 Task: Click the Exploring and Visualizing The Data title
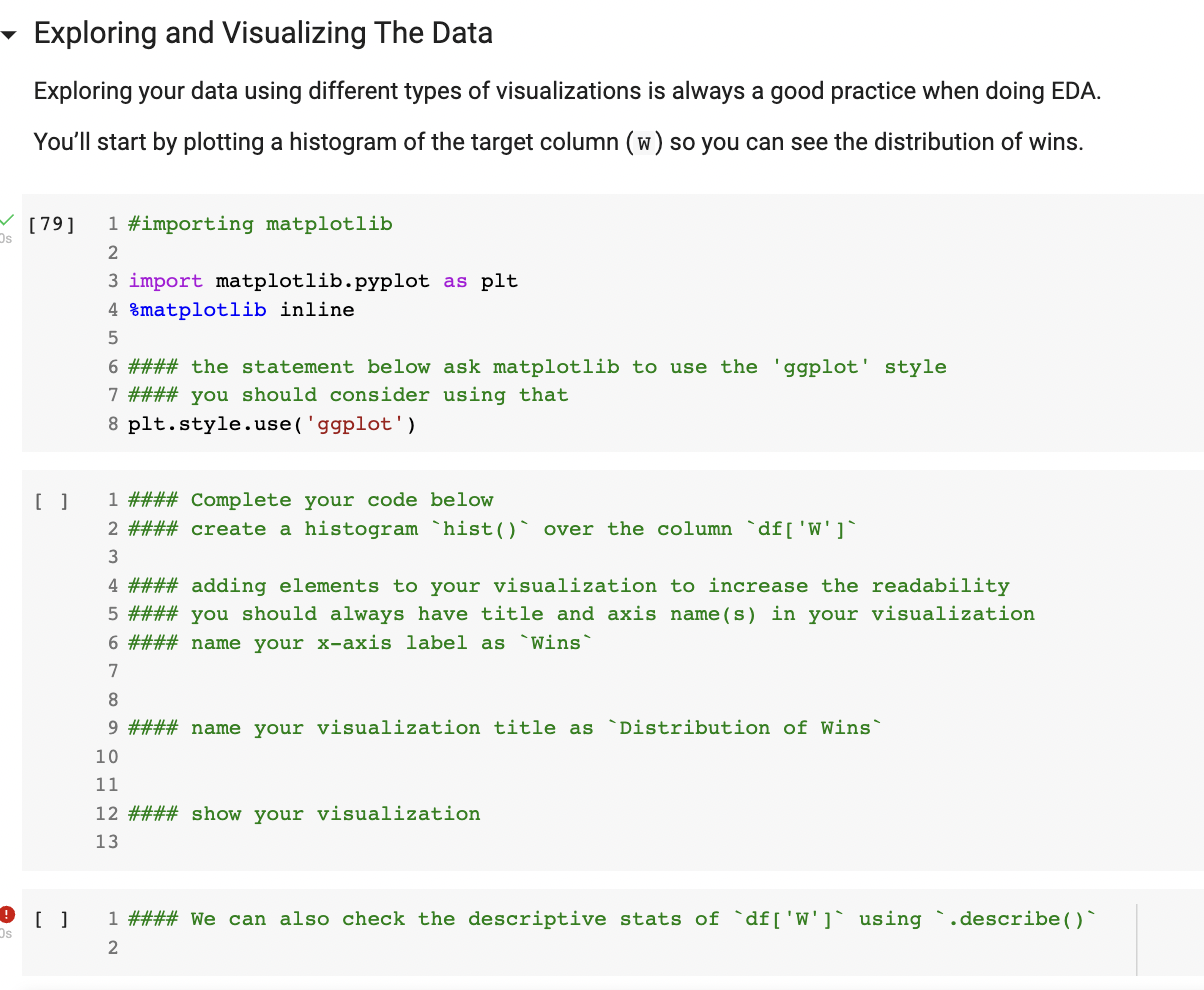pyautogui.click(x=263, y=32)
